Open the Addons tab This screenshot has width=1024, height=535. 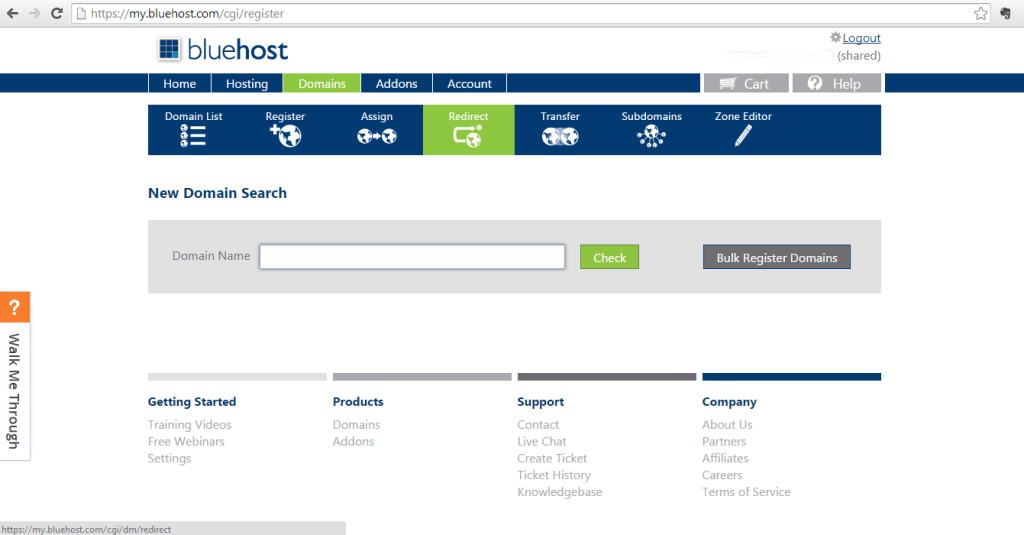[396, 84]
